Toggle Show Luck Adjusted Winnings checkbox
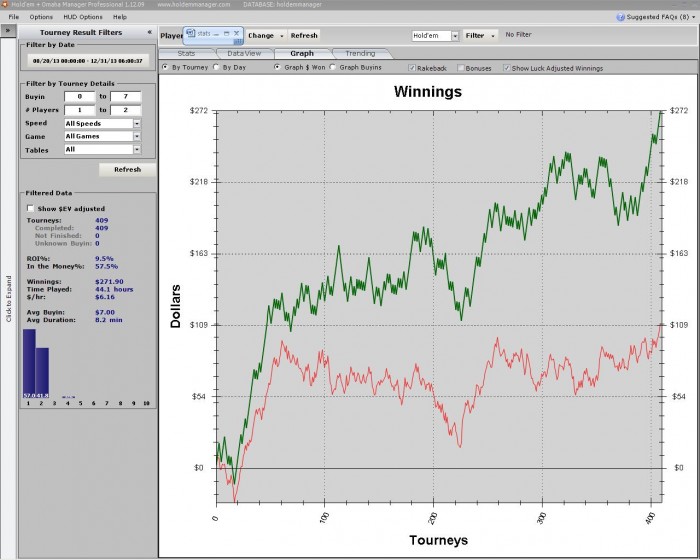 tap(506, 68)
